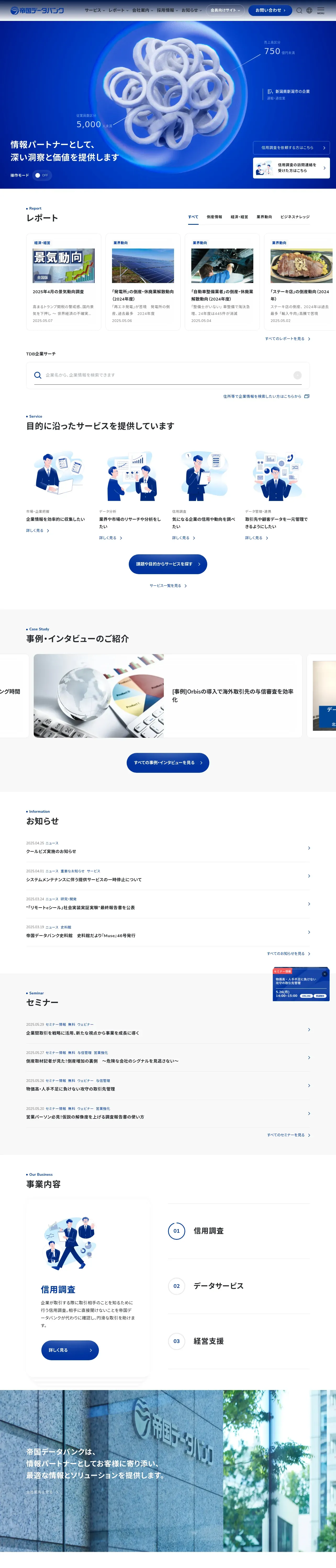Click the データ分析 service illustration
The height and width of the screenshot is (1568, 336).
click(131, 475)
